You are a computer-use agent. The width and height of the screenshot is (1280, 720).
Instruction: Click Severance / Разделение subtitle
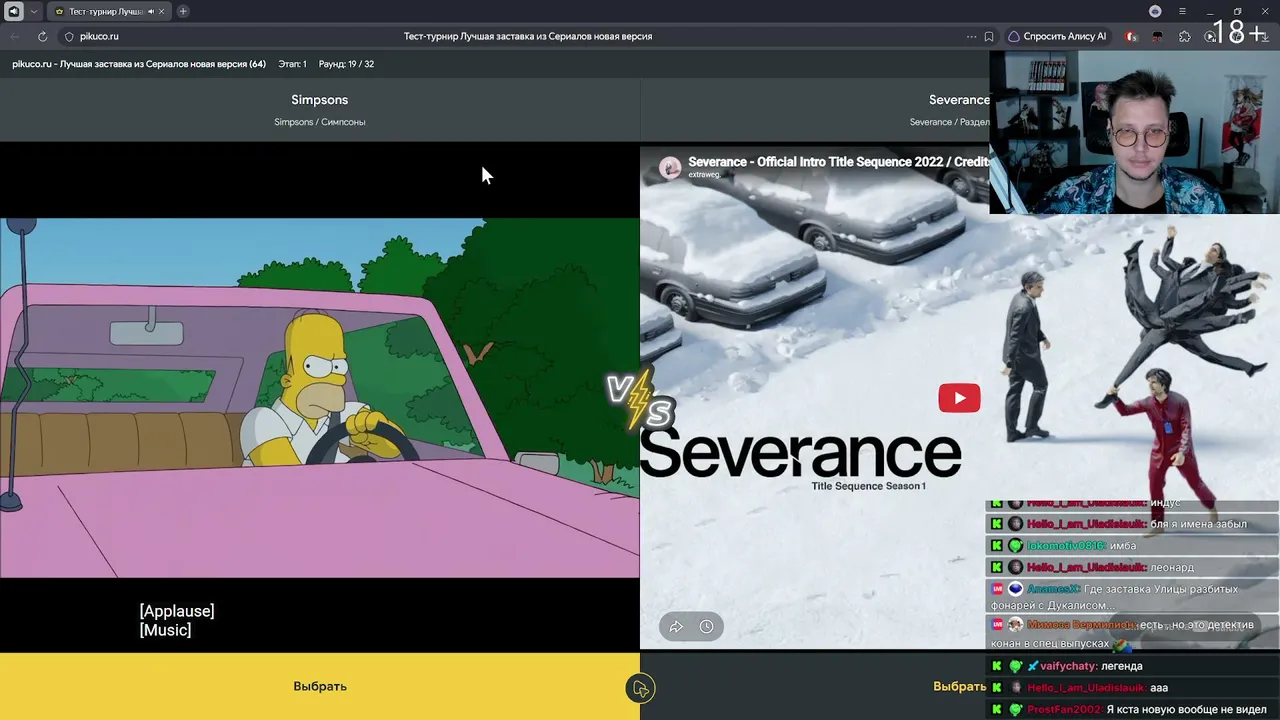point(950,122)
